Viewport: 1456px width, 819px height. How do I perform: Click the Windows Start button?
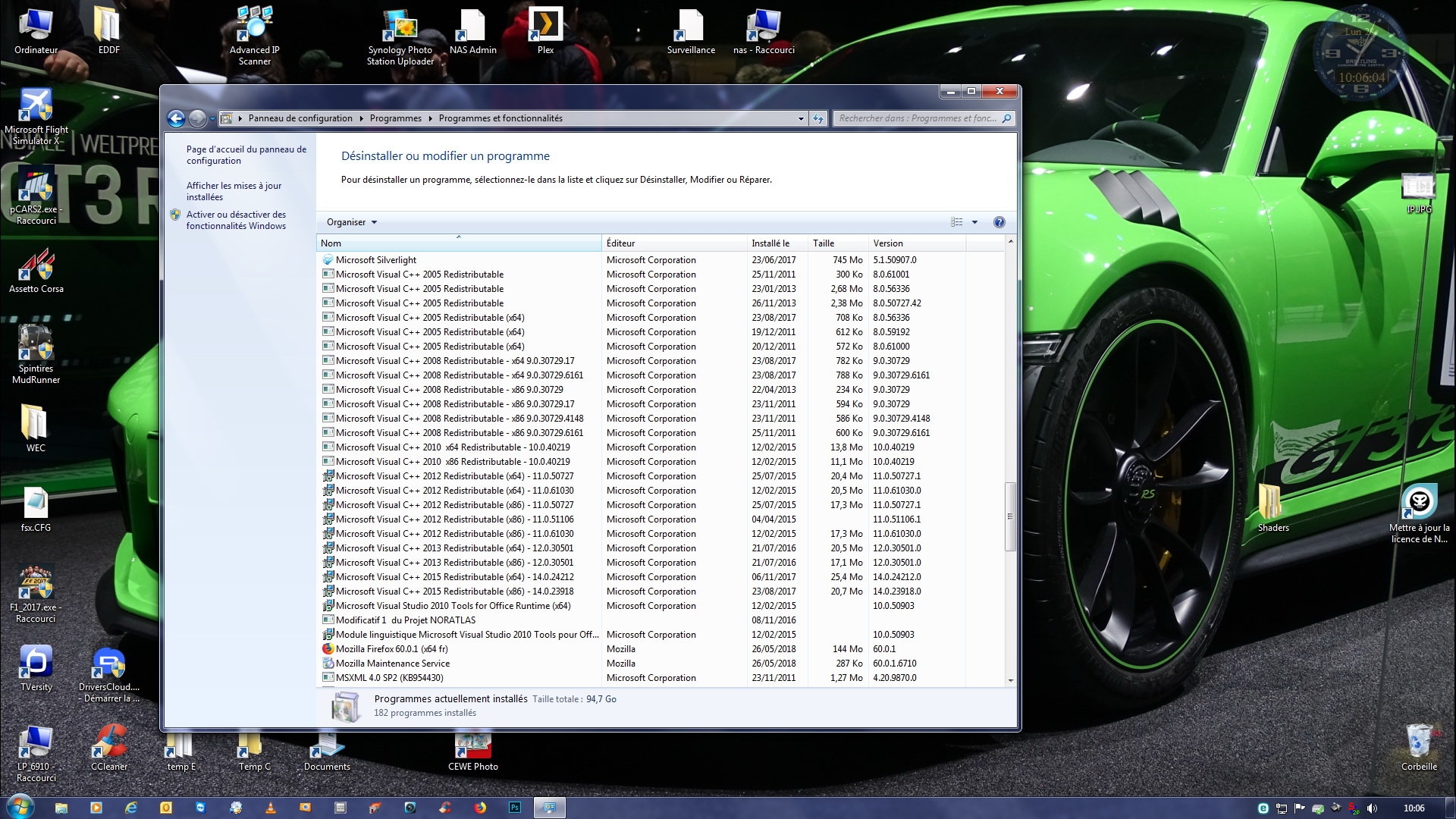20,807
